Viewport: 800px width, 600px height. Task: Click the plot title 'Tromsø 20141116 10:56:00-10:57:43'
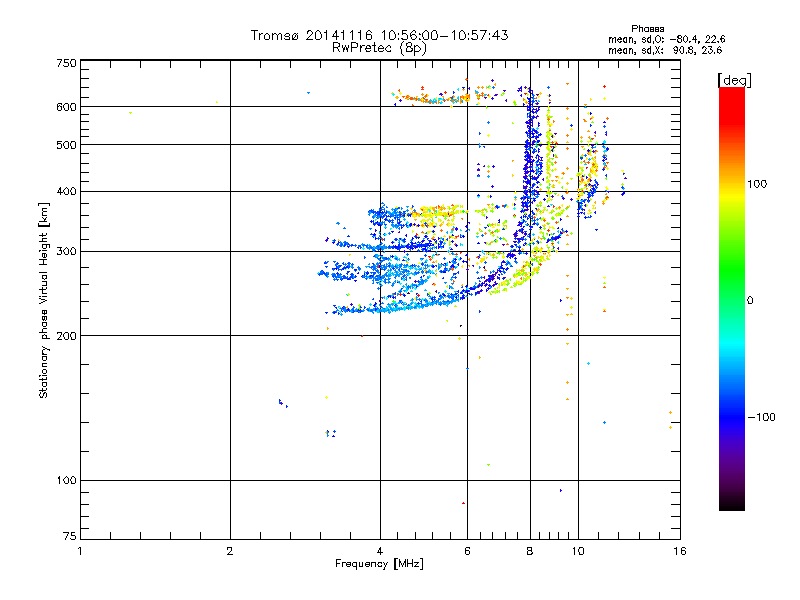[x=379, y=35]
